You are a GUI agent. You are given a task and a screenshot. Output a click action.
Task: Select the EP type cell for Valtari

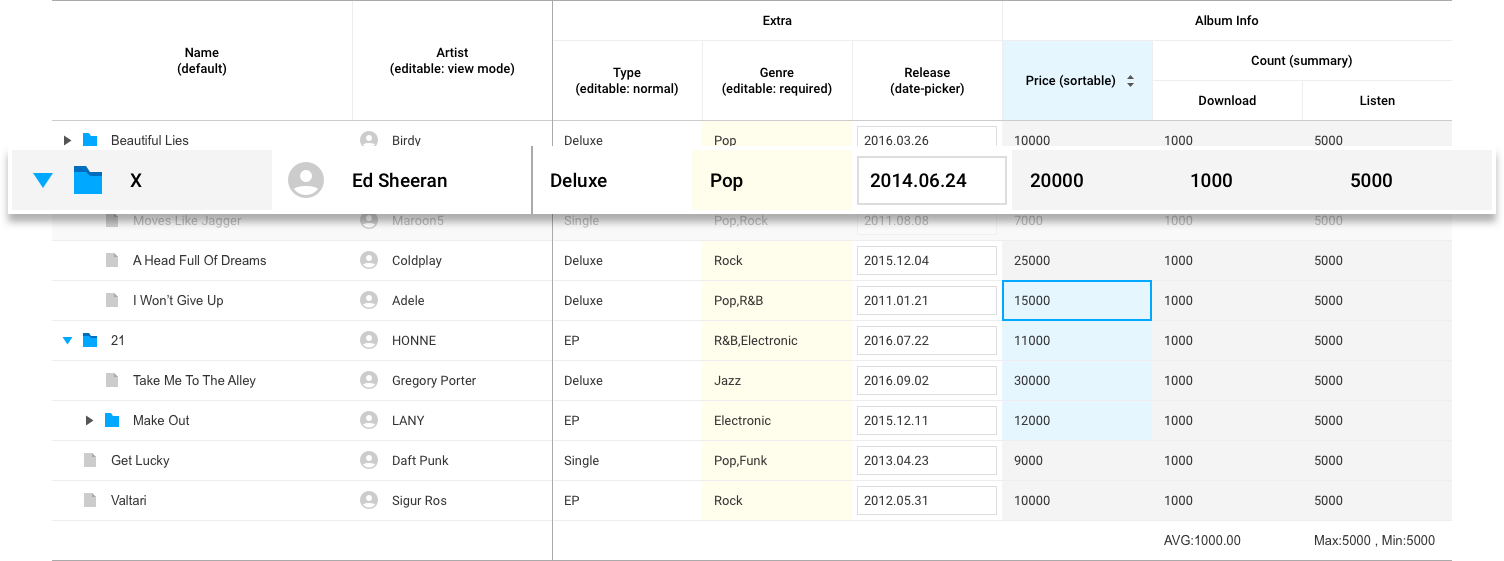[x=627, y=501]
